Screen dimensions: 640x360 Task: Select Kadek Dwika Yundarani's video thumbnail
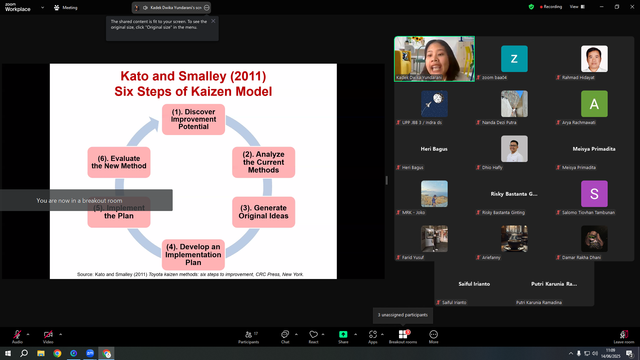tap(434, 59)
